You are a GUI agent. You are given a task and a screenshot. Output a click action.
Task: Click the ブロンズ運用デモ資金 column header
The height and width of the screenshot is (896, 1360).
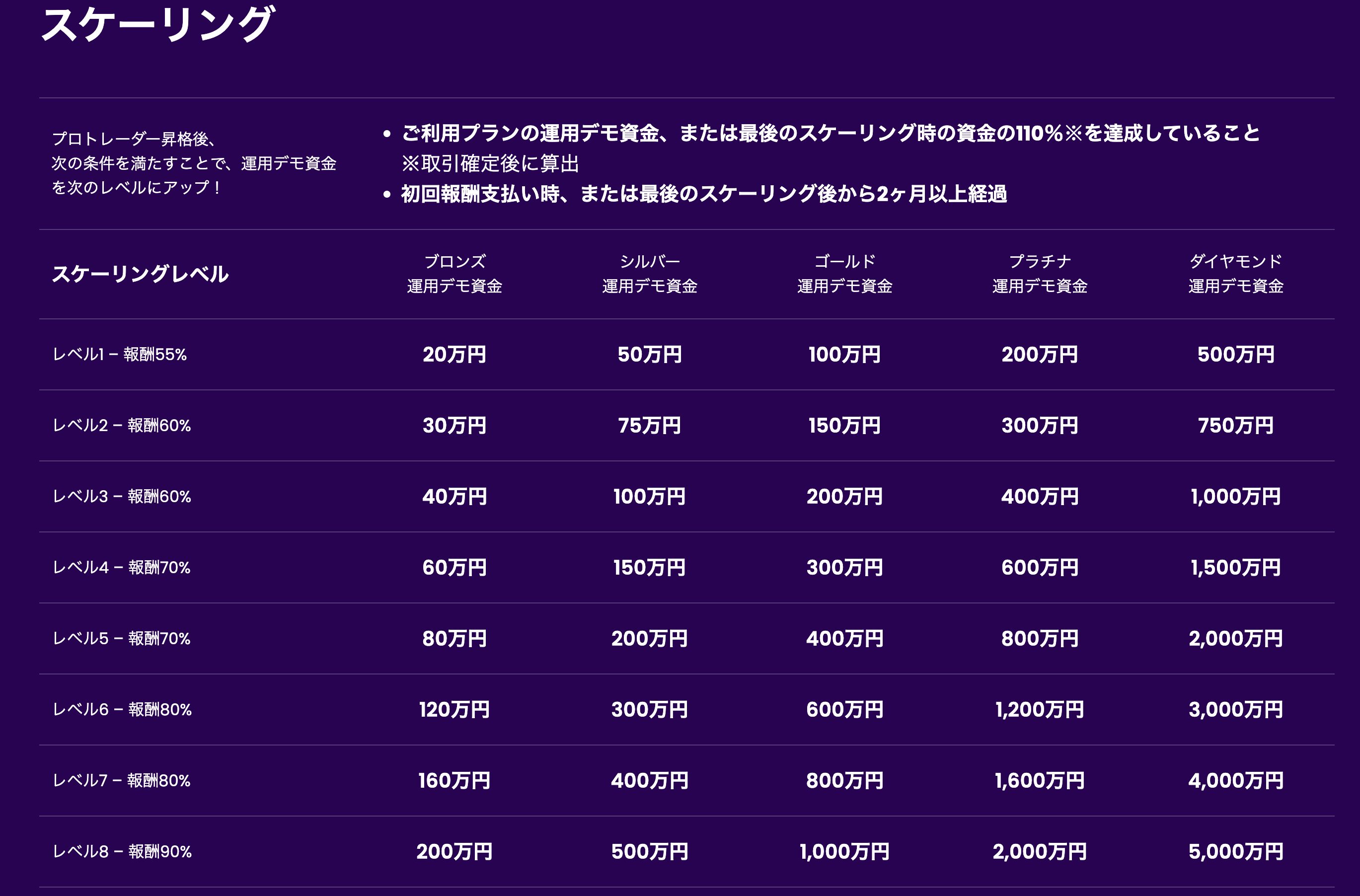click(454, 274)
